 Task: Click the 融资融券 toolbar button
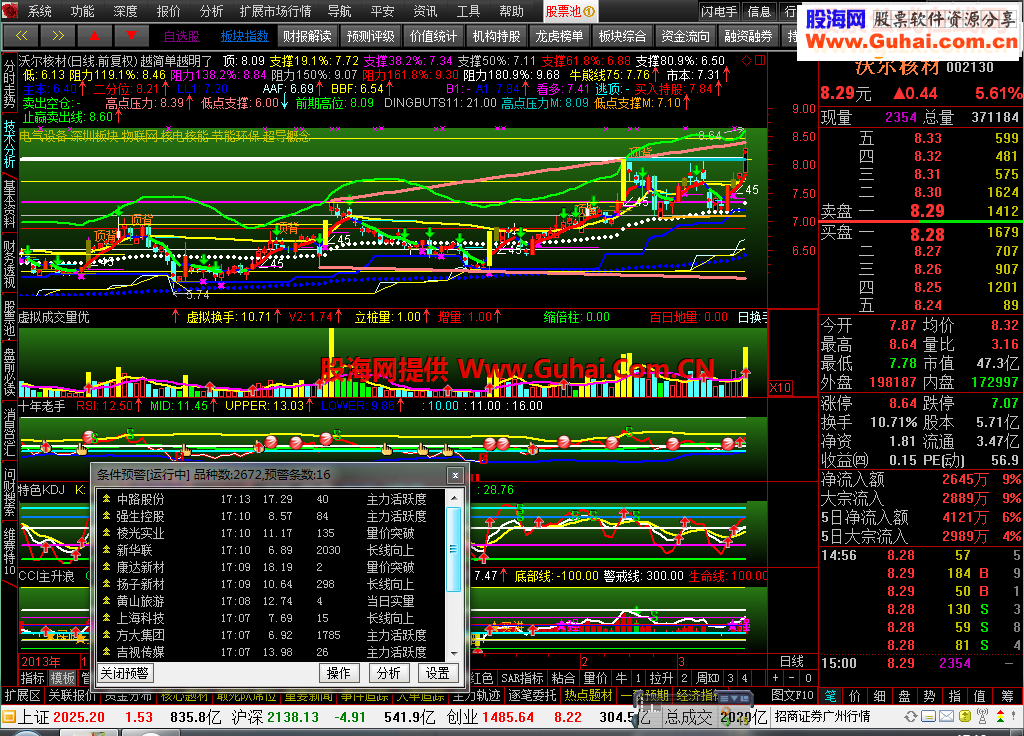coord(748,36)
